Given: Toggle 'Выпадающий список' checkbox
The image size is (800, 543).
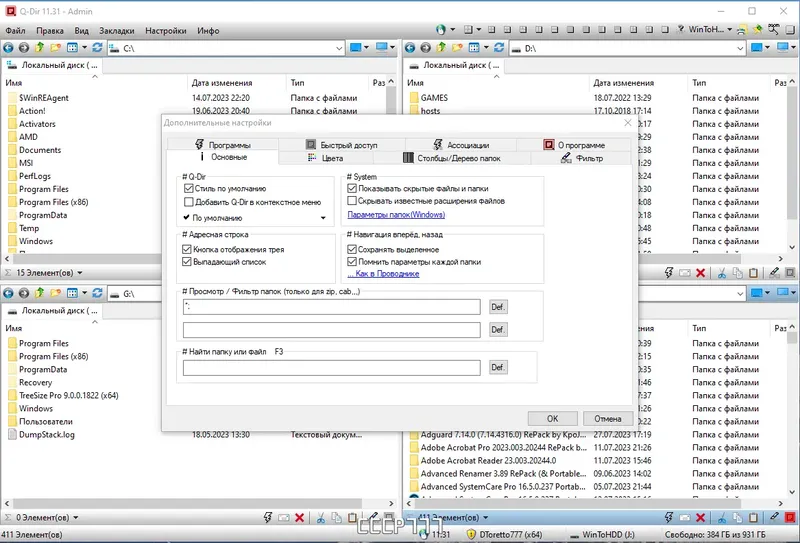Looking at the screenshot, I should point(187,262).
